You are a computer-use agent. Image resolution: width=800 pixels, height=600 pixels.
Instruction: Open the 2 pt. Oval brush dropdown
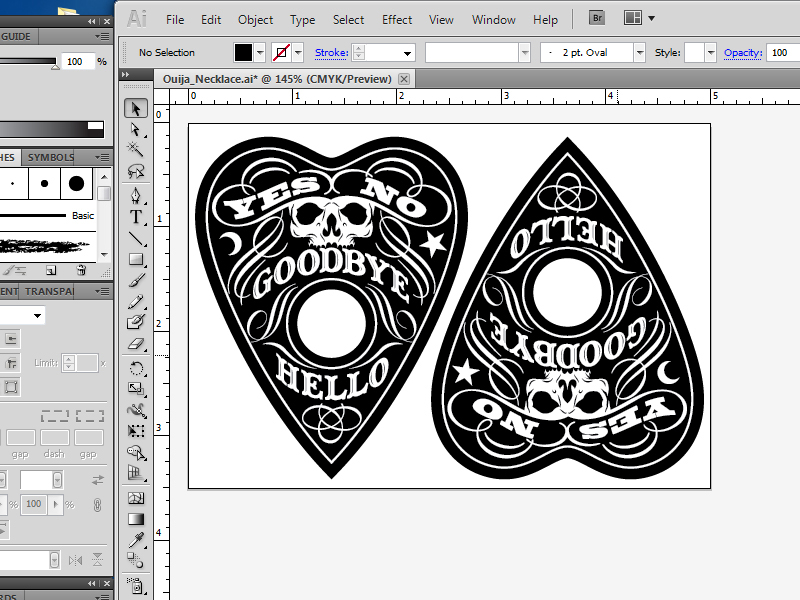click(638, 52)
